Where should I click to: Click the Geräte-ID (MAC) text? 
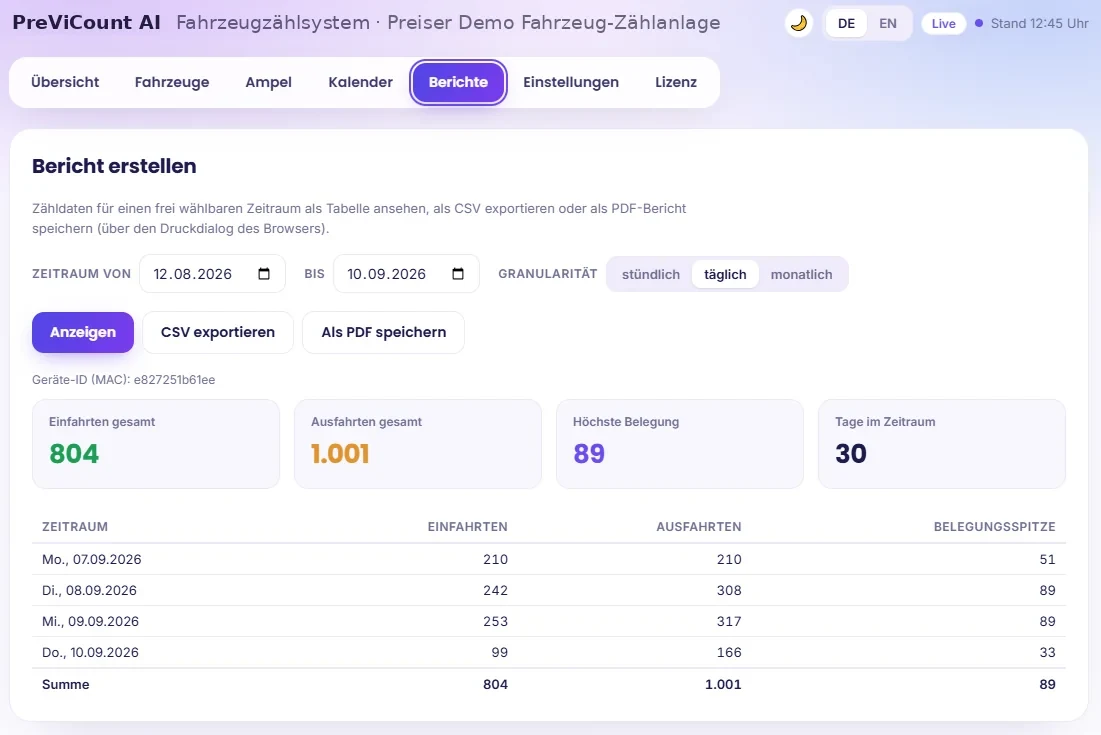[124, 380]
